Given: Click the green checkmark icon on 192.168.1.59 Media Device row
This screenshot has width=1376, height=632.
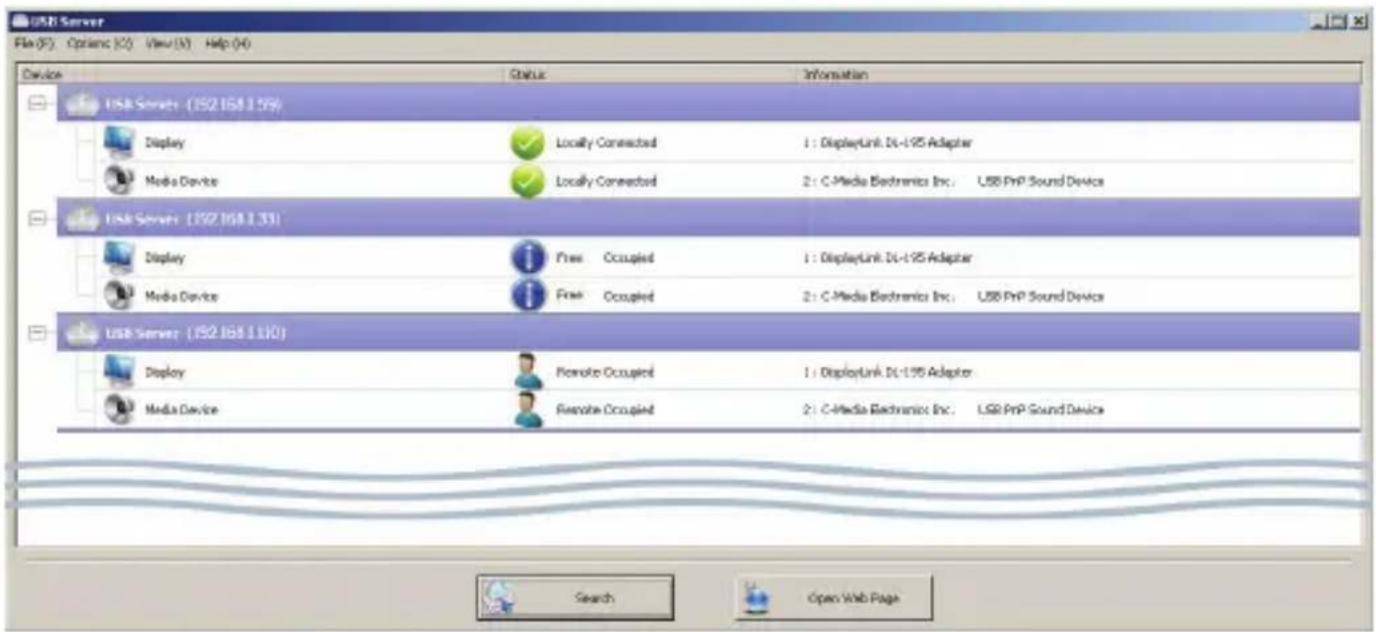Looking at the screenshot, I should pos(527,181).
